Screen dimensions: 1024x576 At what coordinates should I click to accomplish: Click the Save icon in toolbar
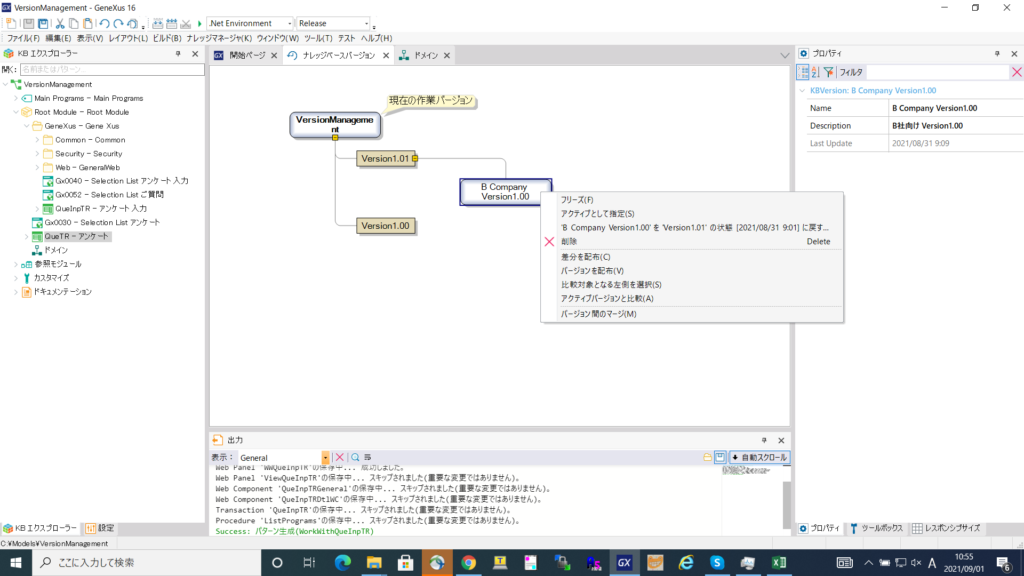coord(28,24)
